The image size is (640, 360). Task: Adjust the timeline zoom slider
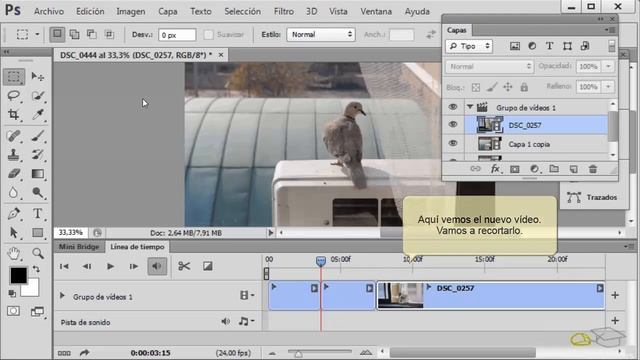pos(298,353)
